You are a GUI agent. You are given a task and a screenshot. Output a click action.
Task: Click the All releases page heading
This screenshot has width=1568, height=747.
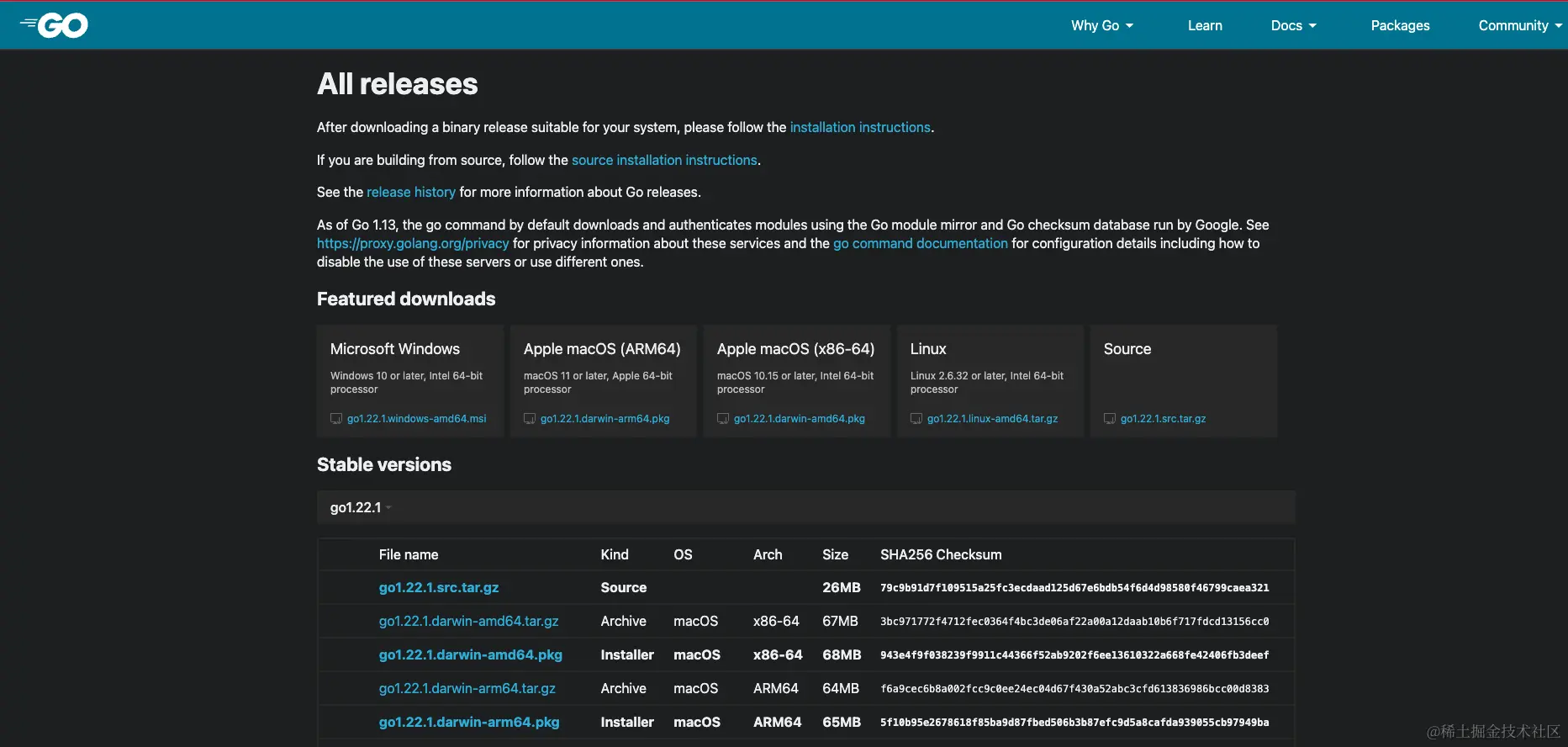point(398,84)
